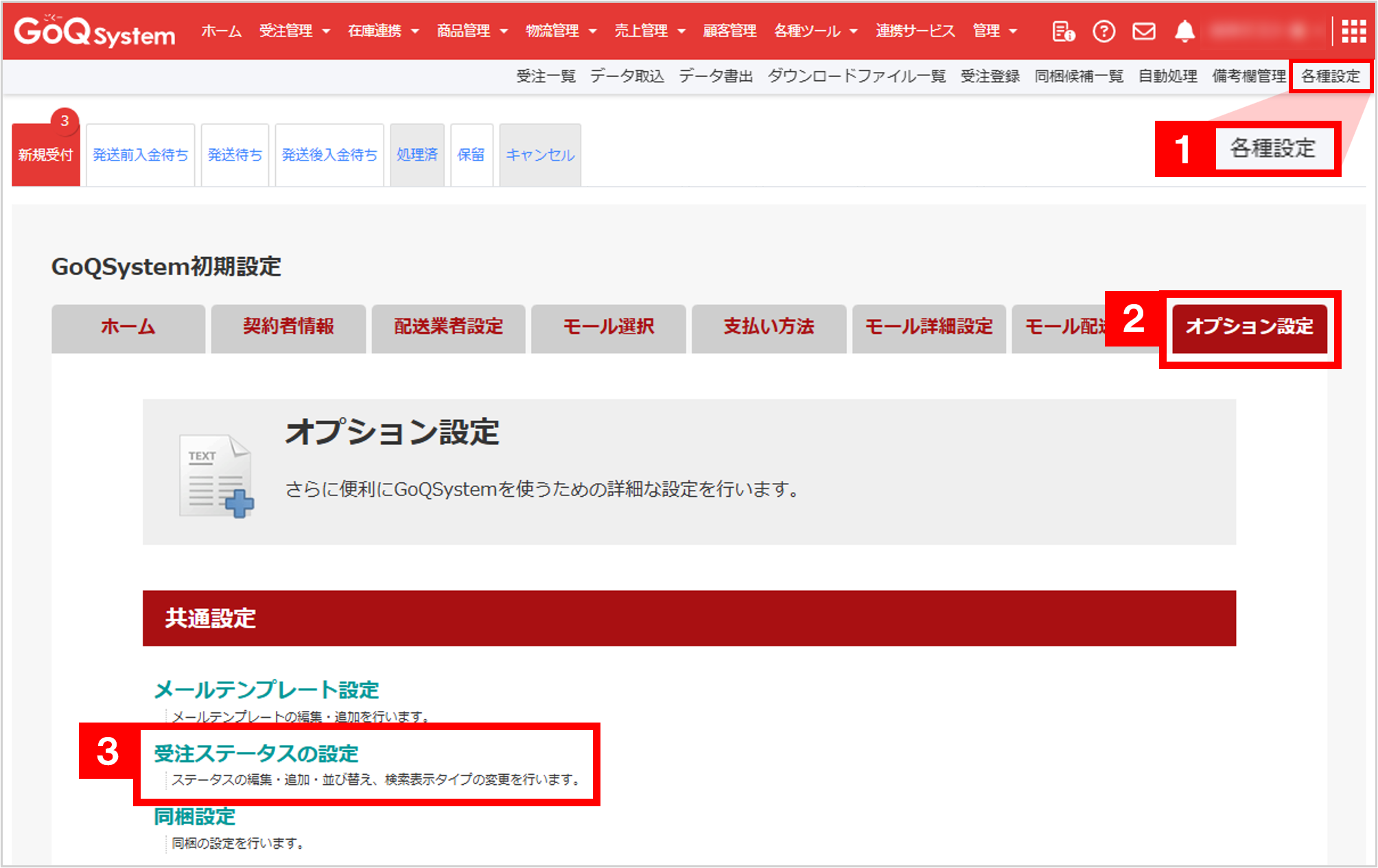Open the オプション設定 tab
Viewport: 1378px width, 868px height.
click(1249, 327)
